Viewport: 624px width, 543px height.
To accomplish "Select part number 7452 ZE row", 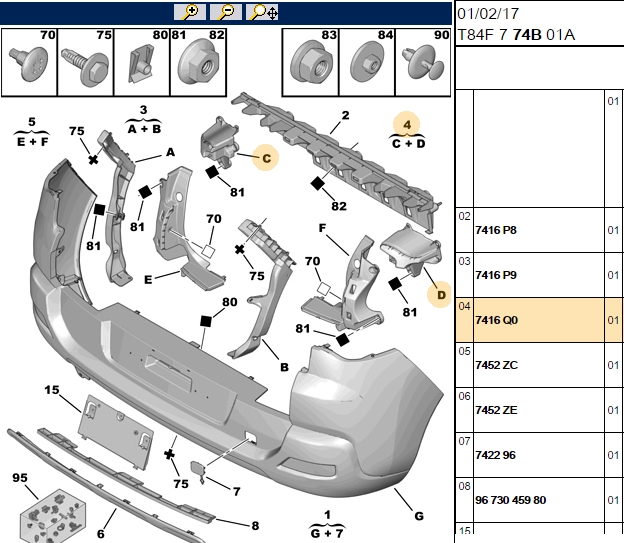I will 539,410.
